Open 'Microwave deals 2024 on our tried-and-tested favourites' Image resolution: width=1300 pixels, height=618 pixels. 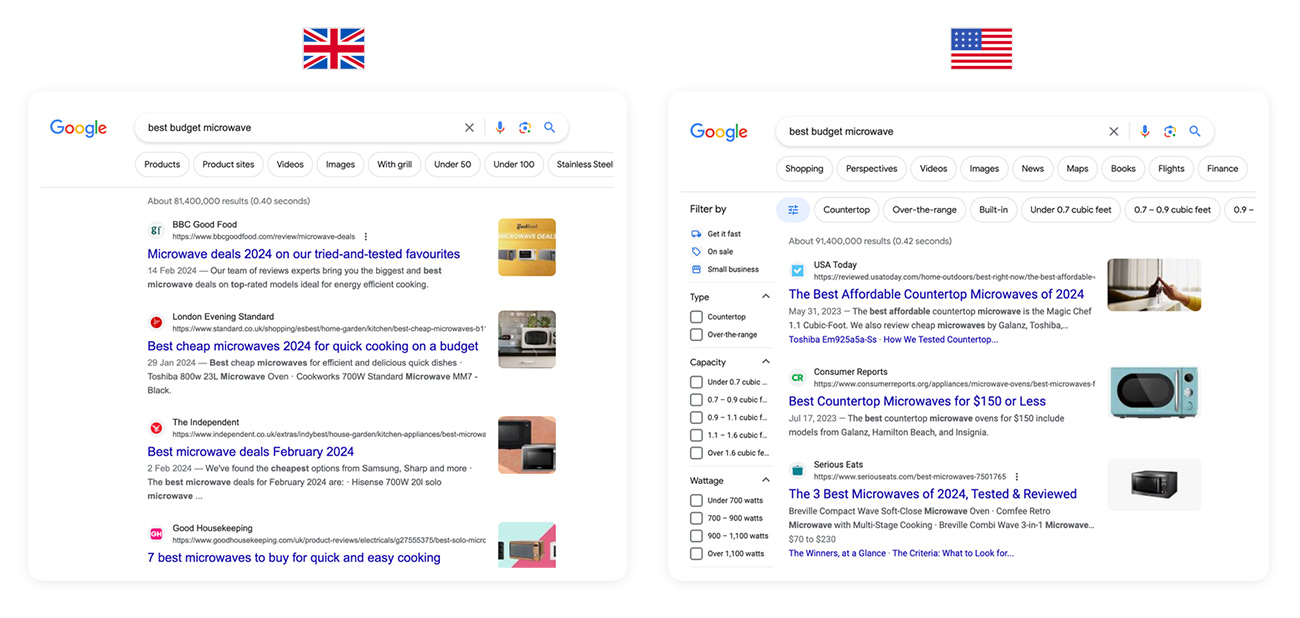(x=304, y=254)
